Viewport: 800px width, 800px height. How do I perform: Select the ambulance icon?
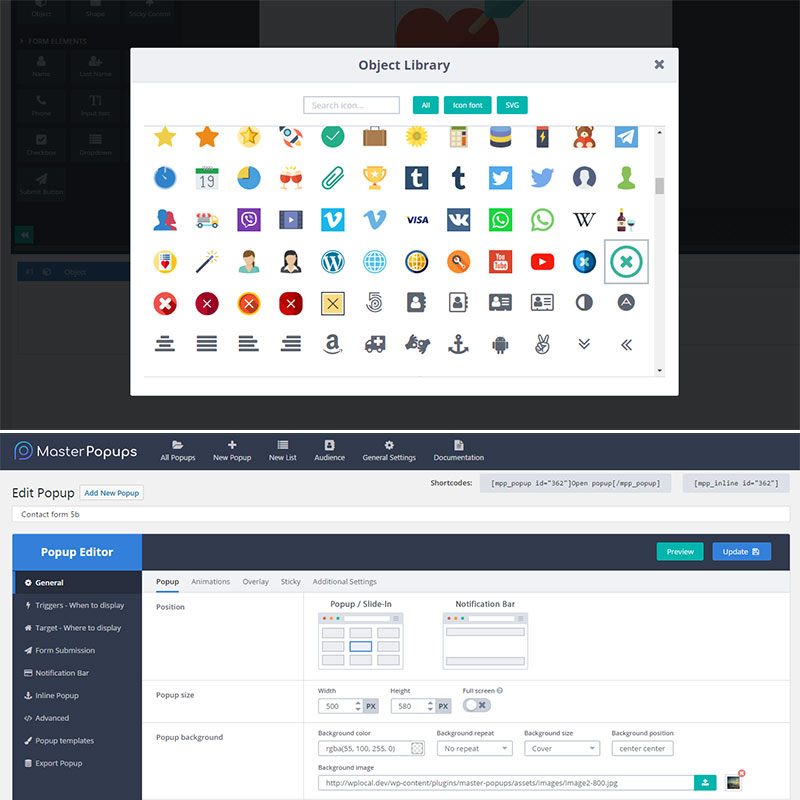(x=375, y=345)
